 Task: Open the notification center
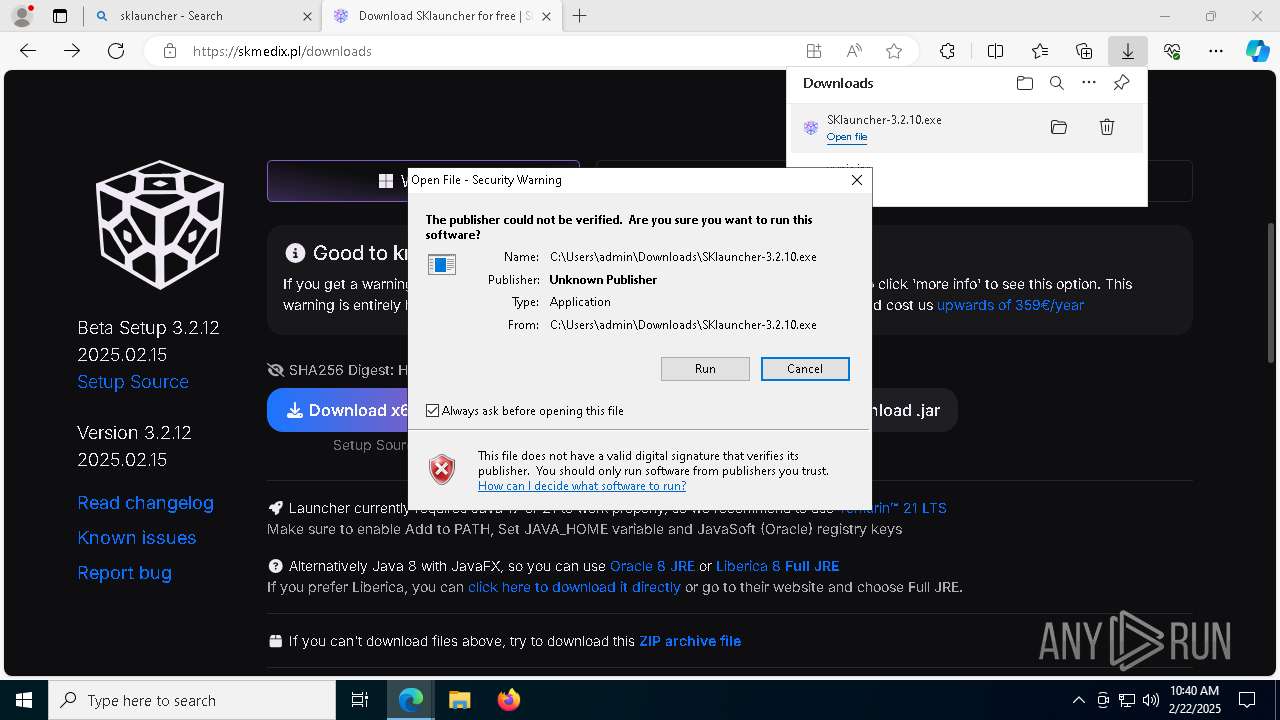tap(1247, 701)
